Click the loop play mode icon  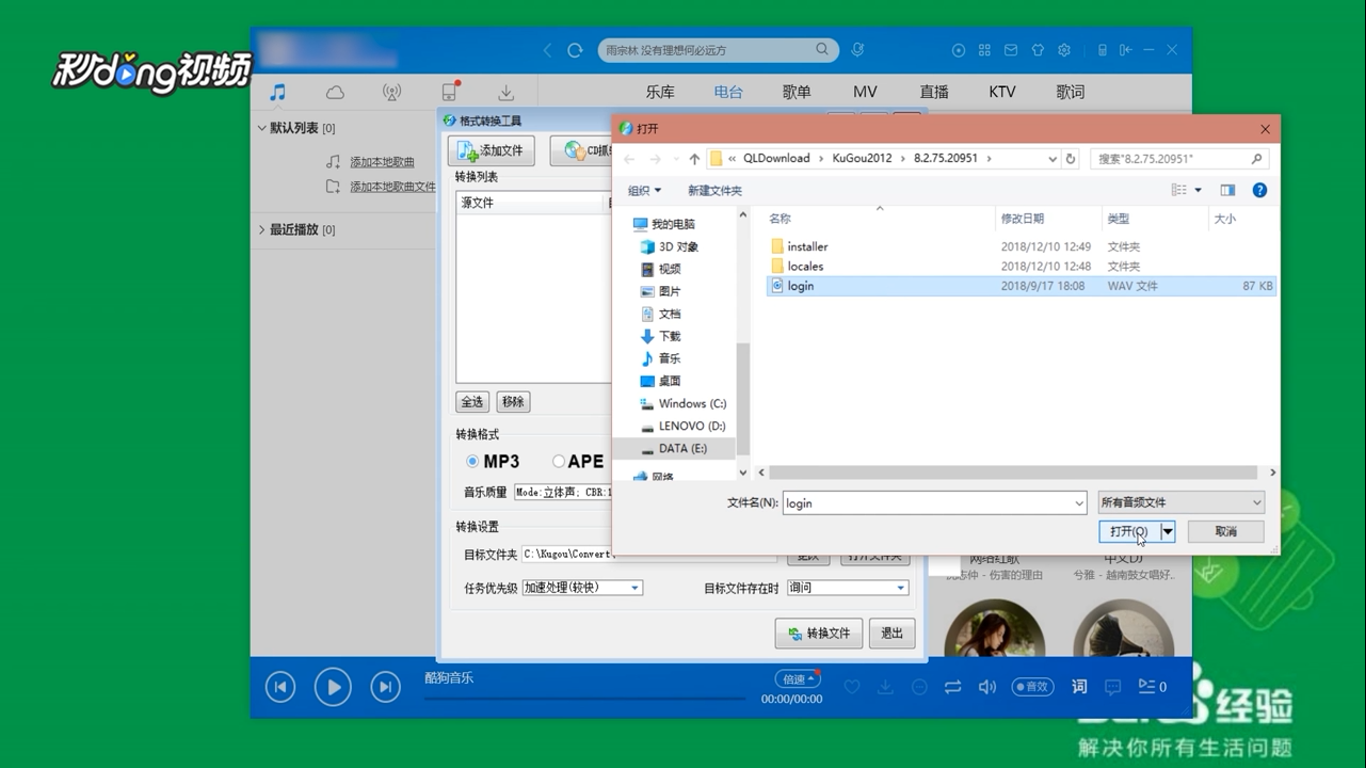[x=952, y=687]
